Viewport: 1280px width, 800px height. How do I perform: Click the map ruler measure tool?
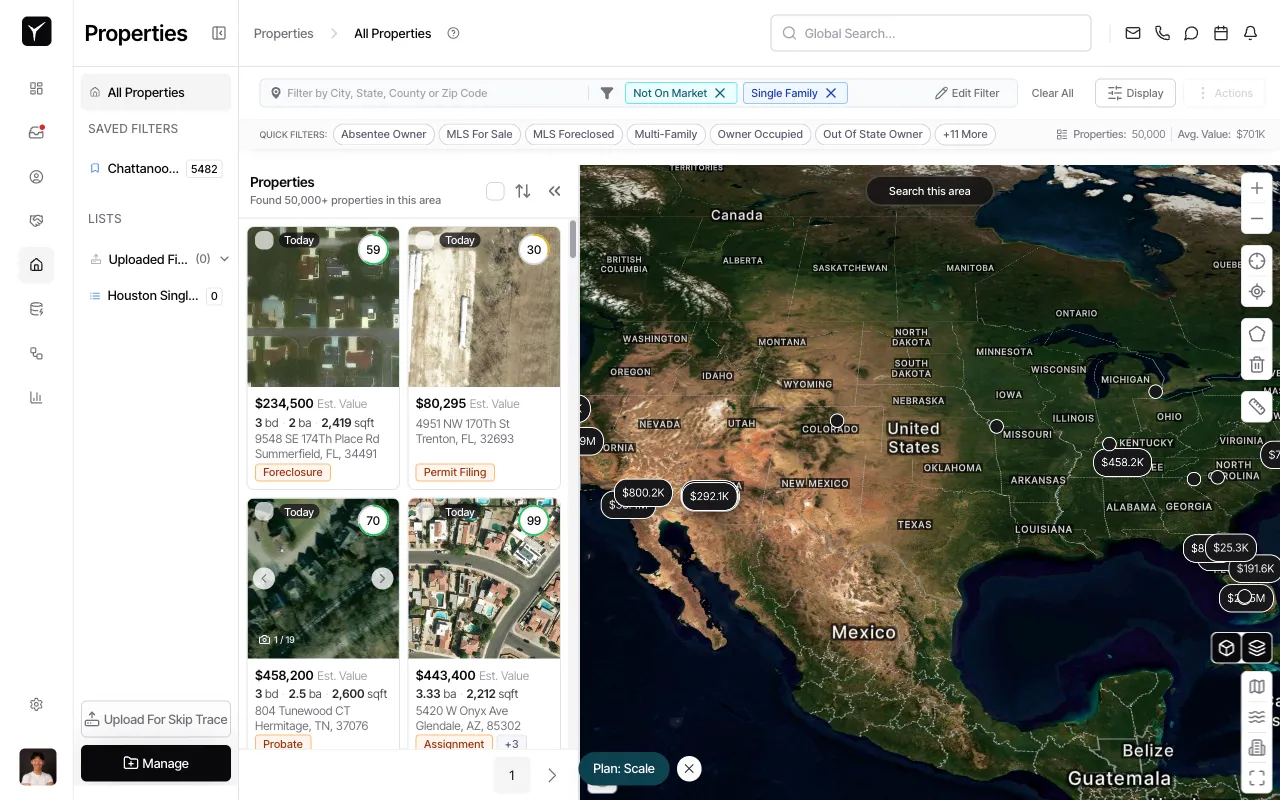click(x=1257, y=407)
